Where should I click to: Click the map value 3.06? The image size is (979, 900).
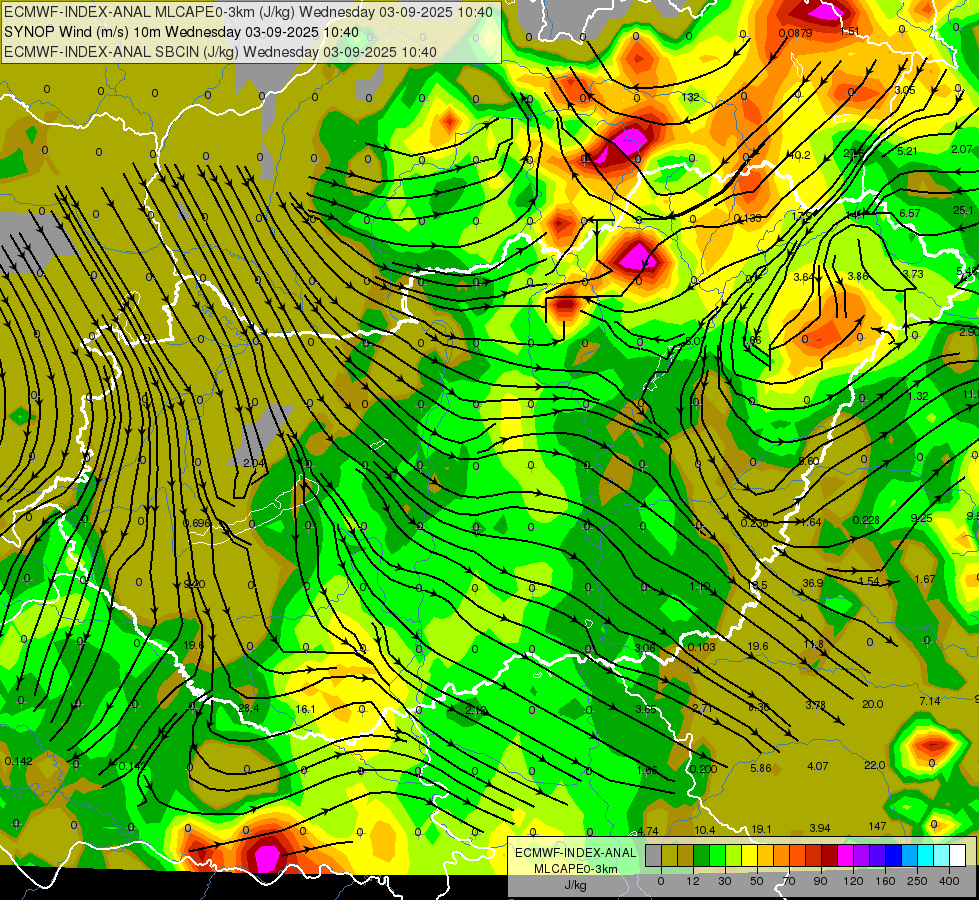645,648
